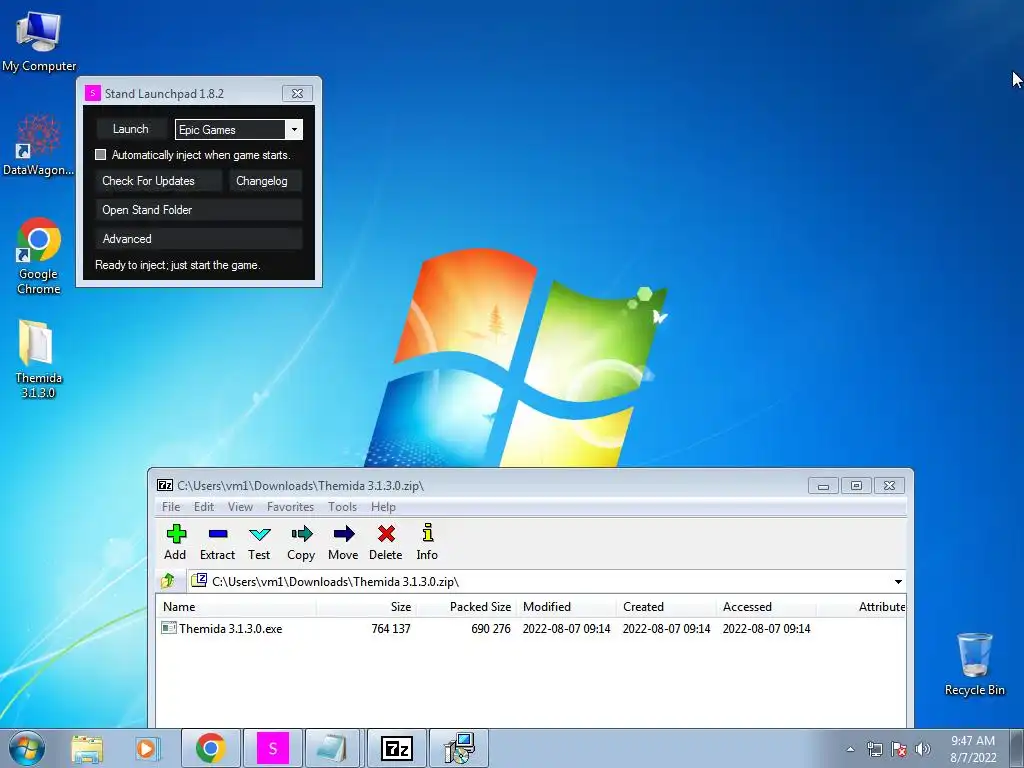Select the Recycle Bin icon
This screenshot has width=1024, height=768.
[x=974, y=664]
